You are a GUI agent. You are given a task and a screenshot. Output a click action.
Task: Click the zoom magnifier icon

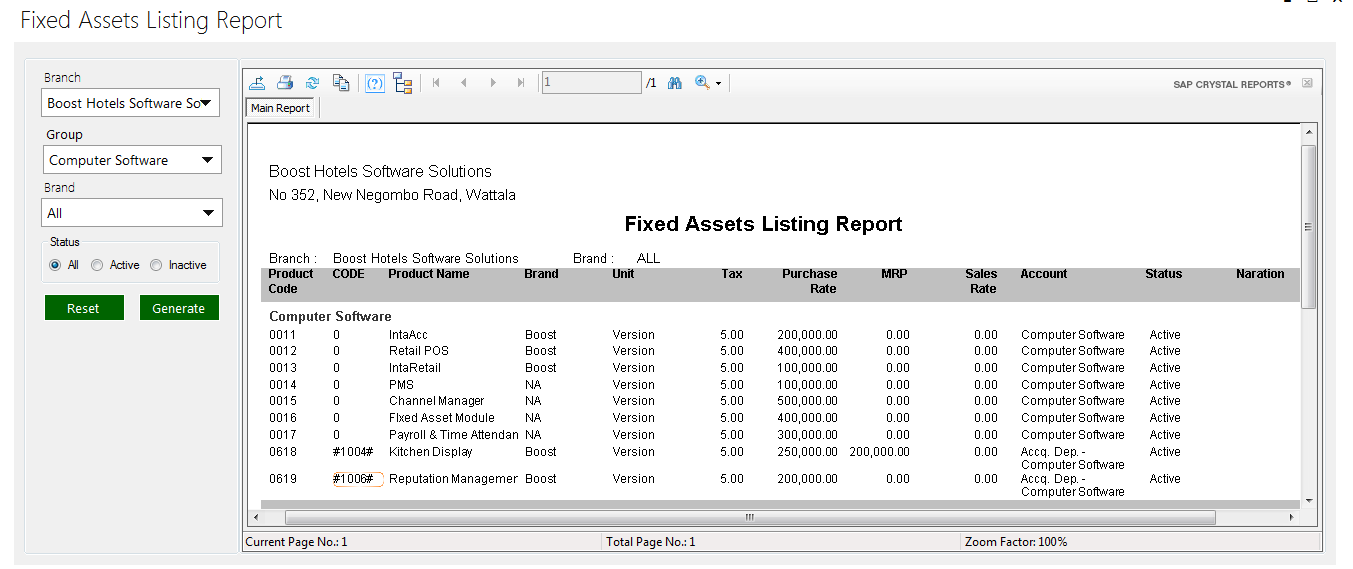[702, 83]
